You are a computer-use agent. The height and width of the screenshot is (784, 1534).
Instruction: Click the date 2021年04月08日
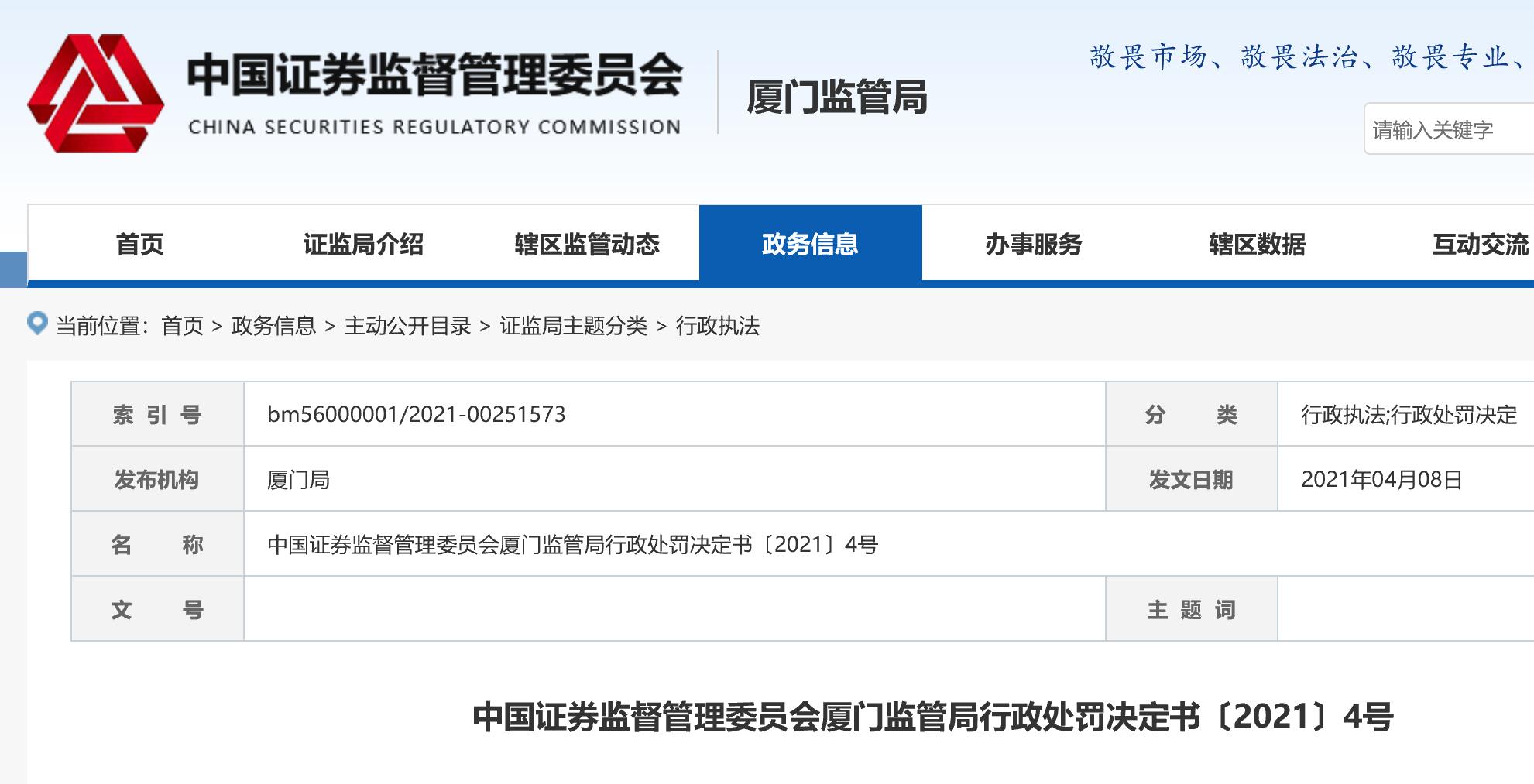[x=1381, y=479]
